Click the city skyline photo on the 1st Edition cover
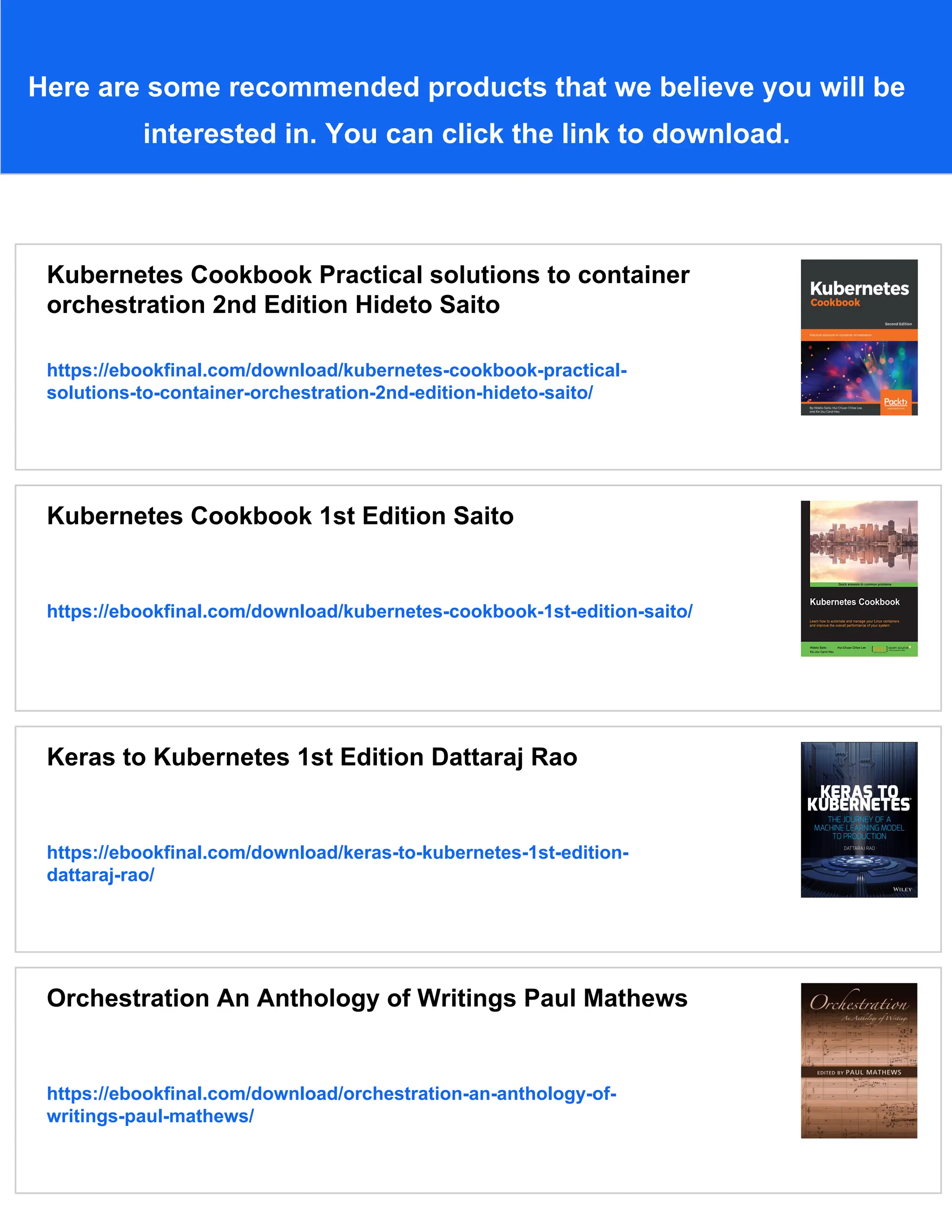This screenshot has height=1232, width=952. [x=864, y=542]
